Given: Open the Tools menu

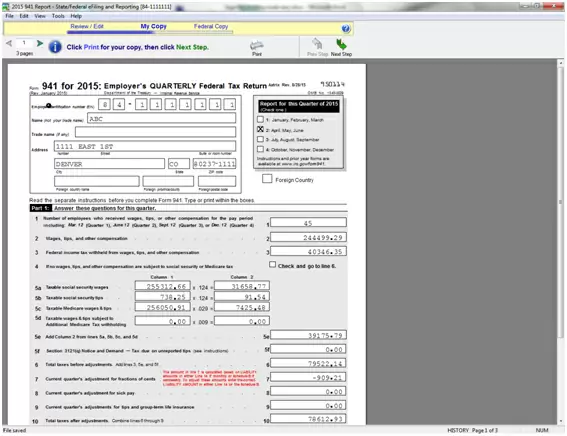Looking at the screenshot, I should pyautogui.click(x=58, y=16).
